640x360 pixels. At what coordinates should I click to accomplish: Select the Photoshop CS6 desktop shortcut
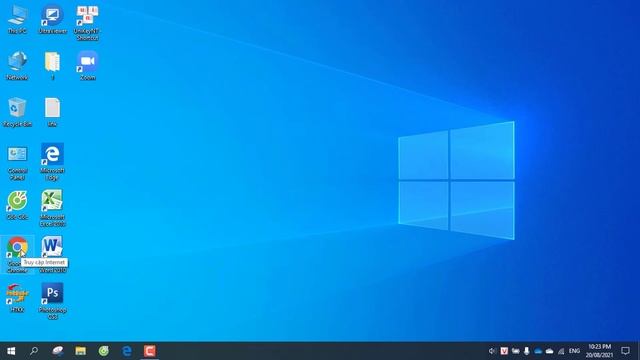pyautogui.click(x=52, y=301)
